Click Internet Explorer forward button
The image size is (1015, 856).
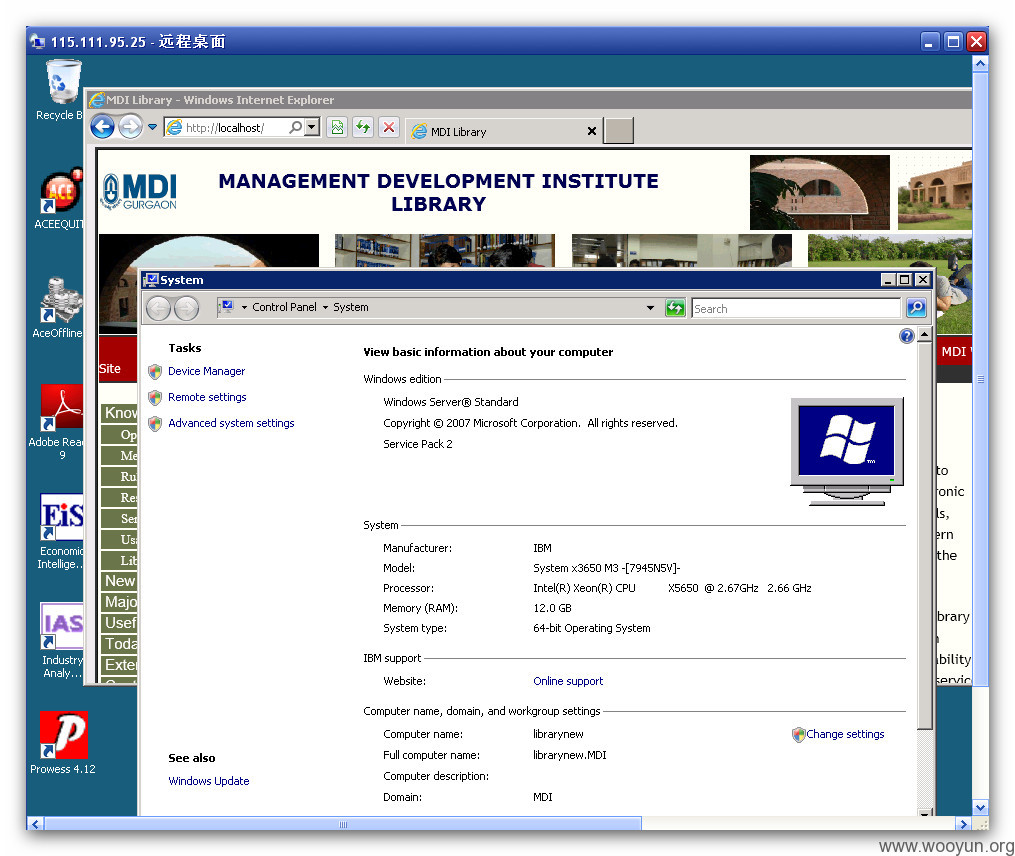(130, 126)
